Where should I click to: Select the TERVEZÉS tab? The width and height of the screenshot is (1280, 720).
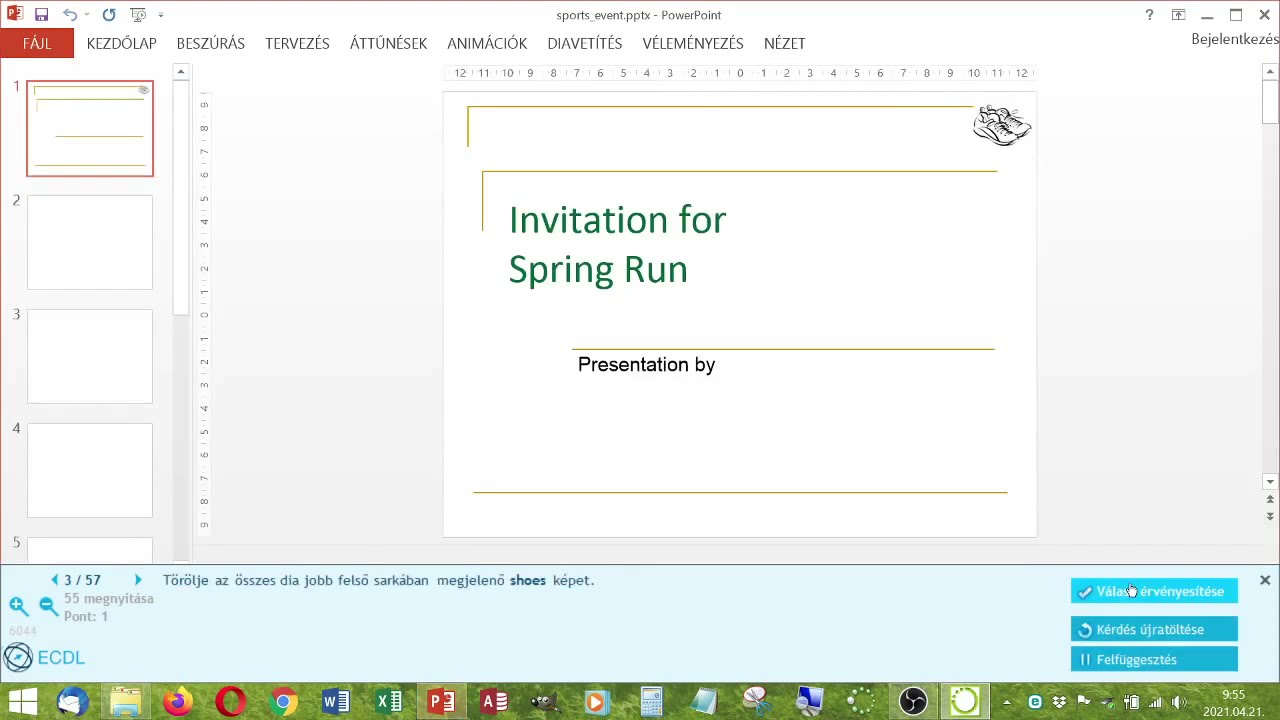(297, 44)
